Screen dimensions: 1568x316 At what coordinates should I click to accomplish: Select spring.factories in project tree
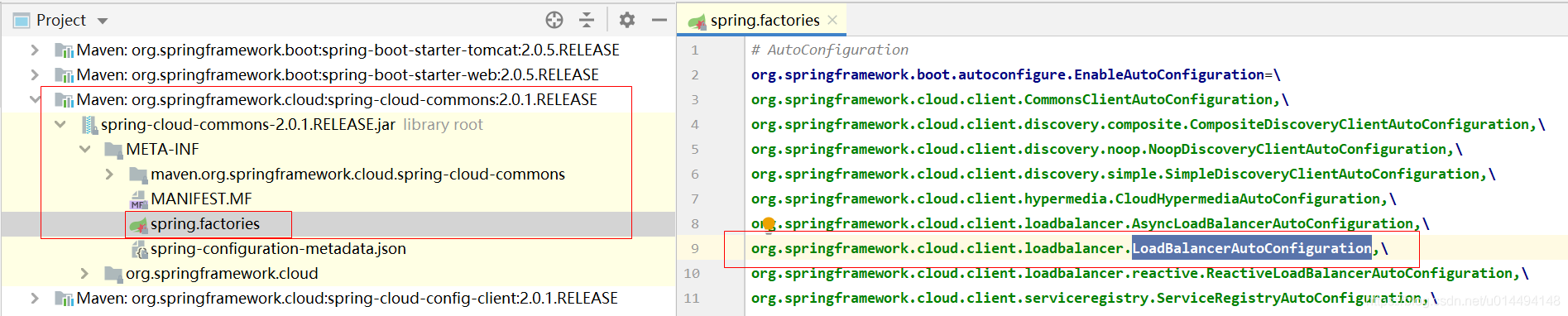coord(205,224)
